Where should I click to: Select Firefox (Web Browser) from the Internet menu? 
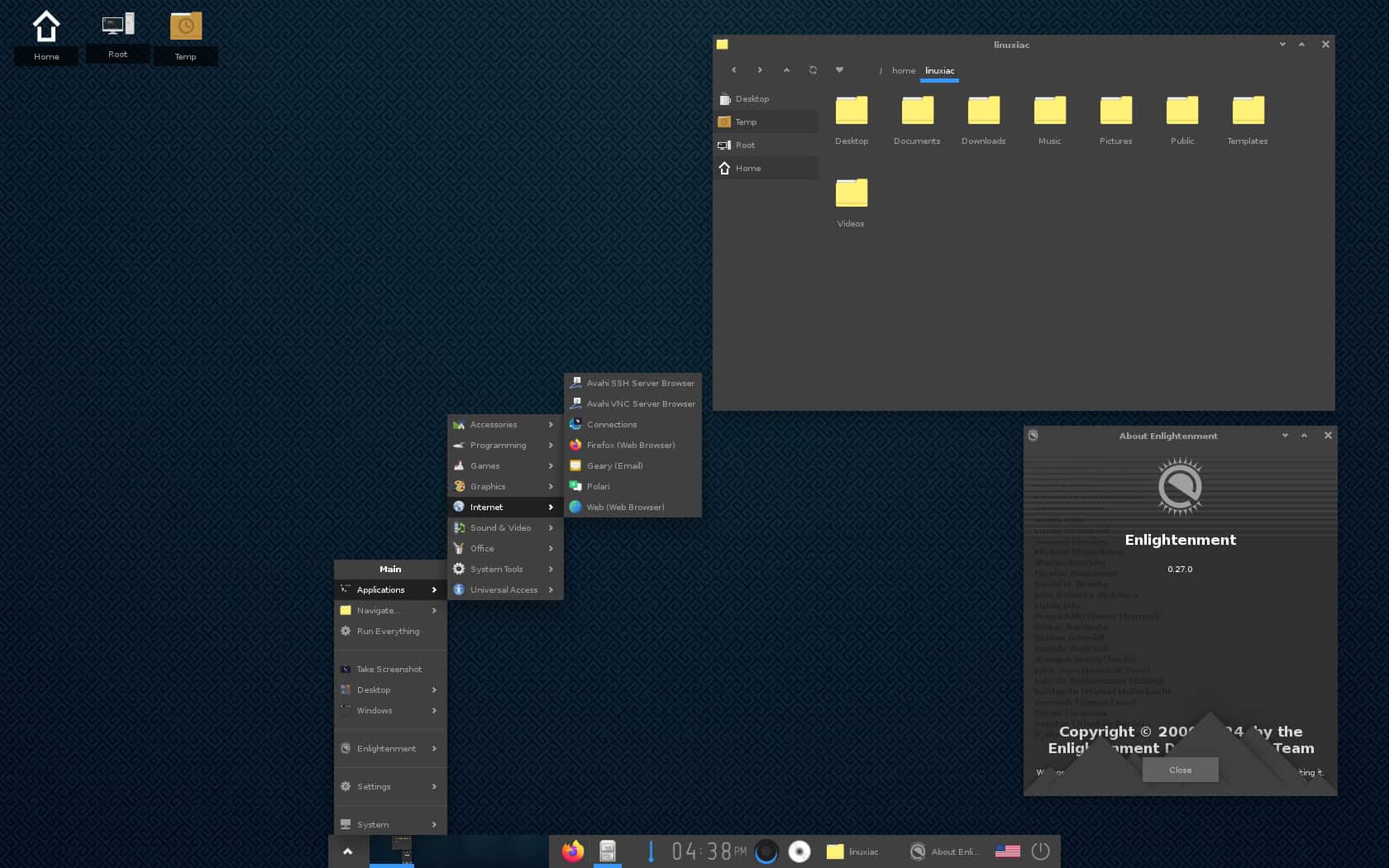click(x=630, y=445)
